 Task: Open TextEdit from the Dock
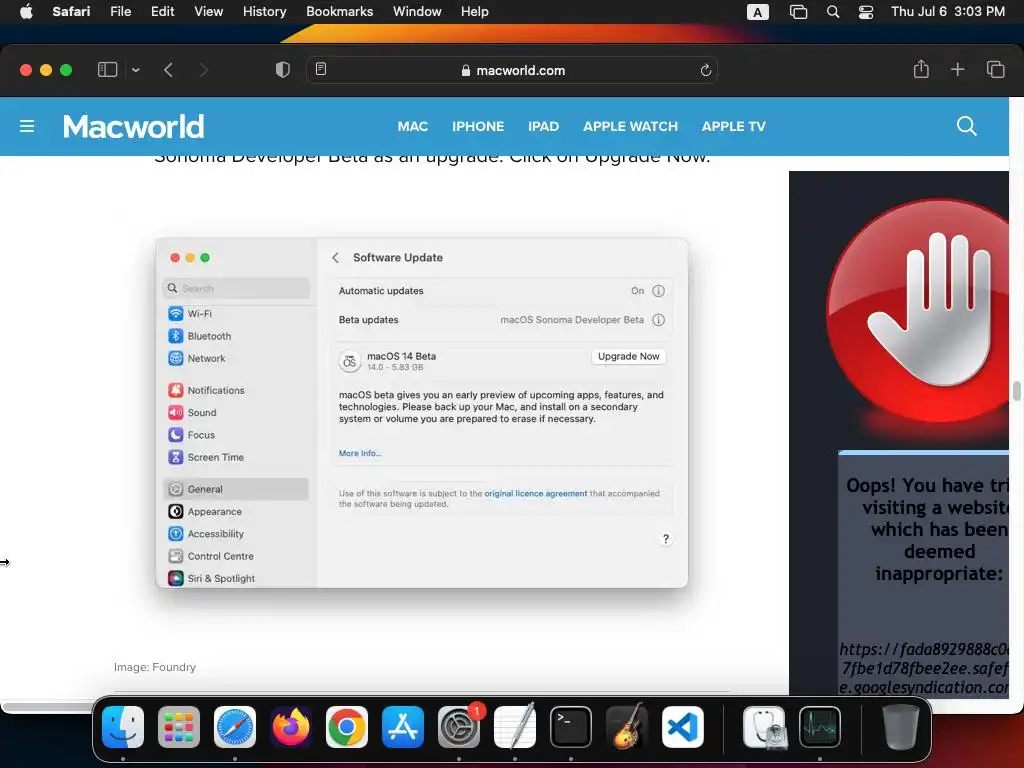click(515, 727)
